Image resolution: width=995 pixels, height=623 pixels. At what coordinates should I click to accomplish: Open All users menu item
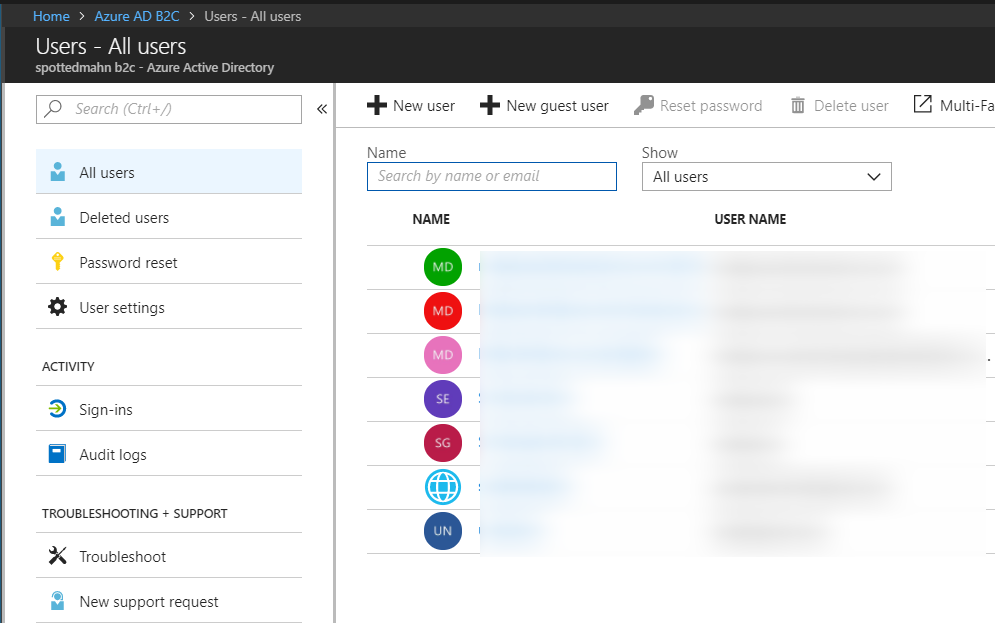point(169,172)
